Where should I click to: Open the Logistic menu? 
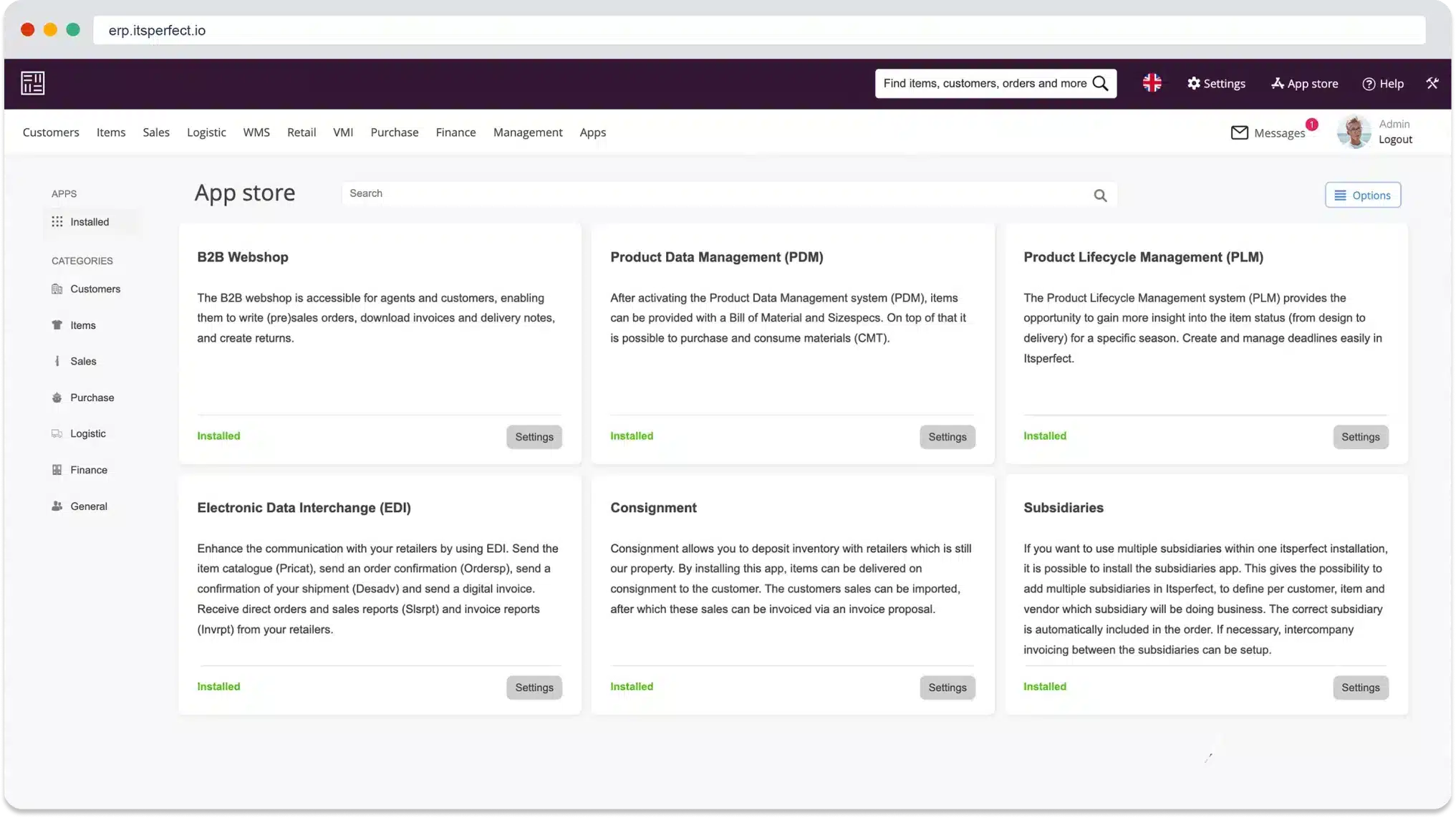pyautogui.click(x=206, y=133)
